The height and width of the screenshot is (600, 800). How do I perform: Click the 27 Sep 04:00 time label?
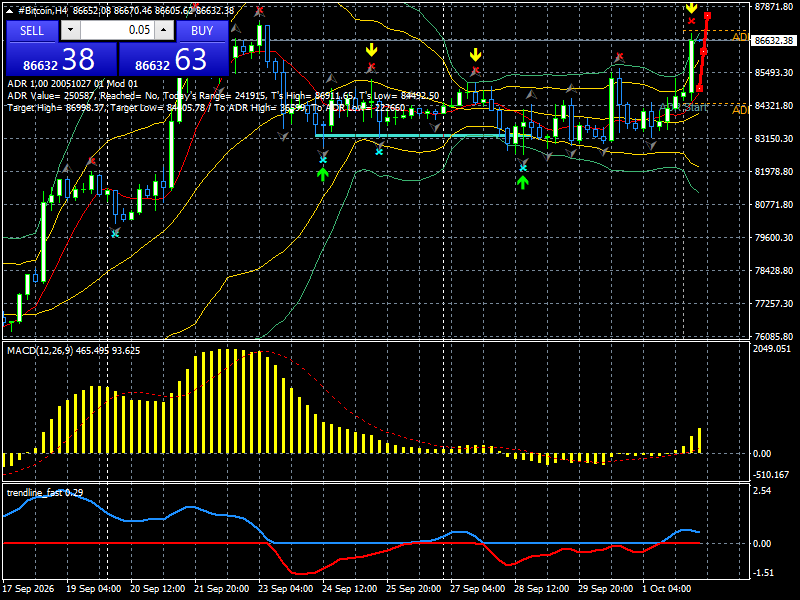478,589
